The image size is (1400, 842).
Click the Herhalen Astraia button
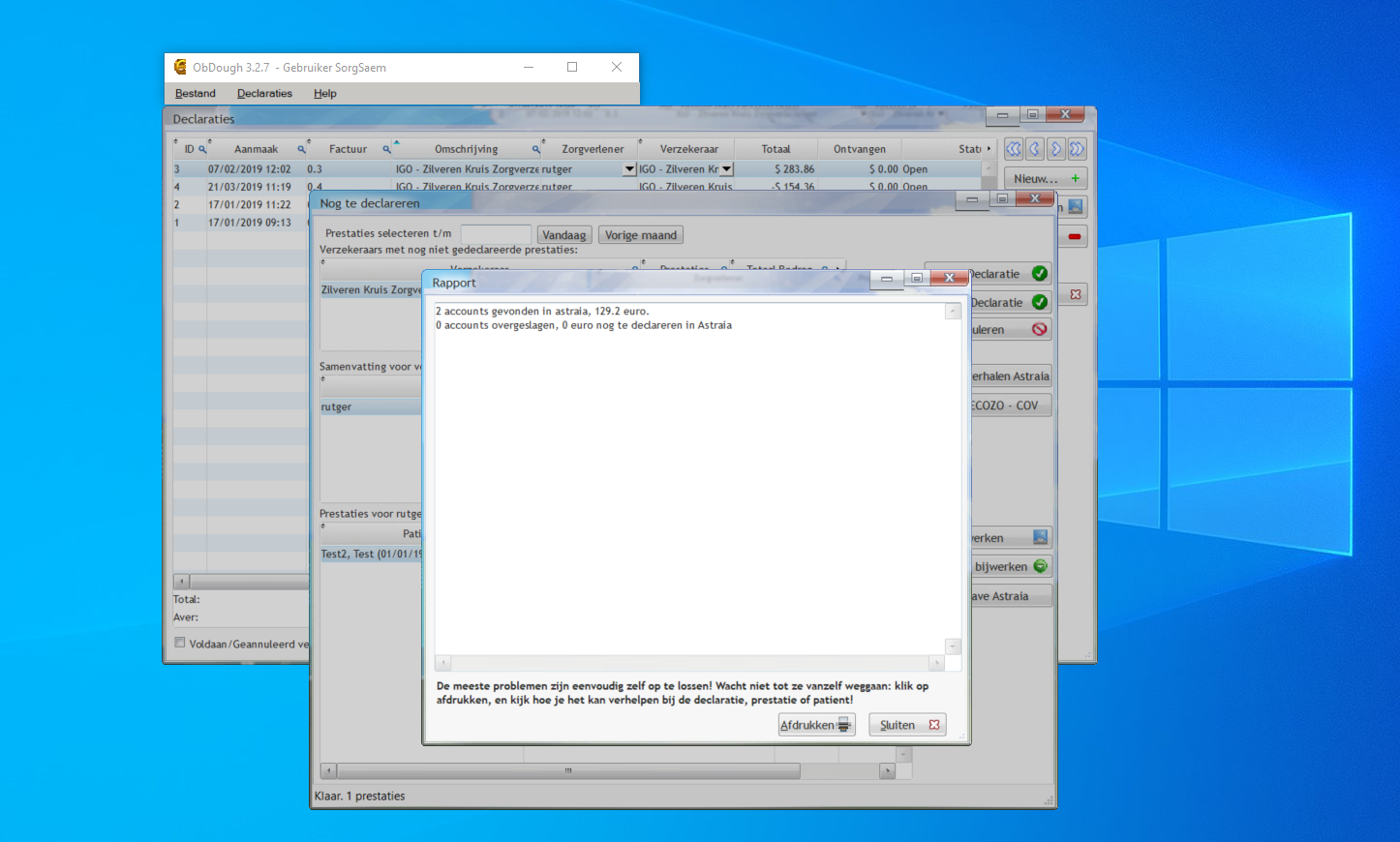tap(1011, 376)
